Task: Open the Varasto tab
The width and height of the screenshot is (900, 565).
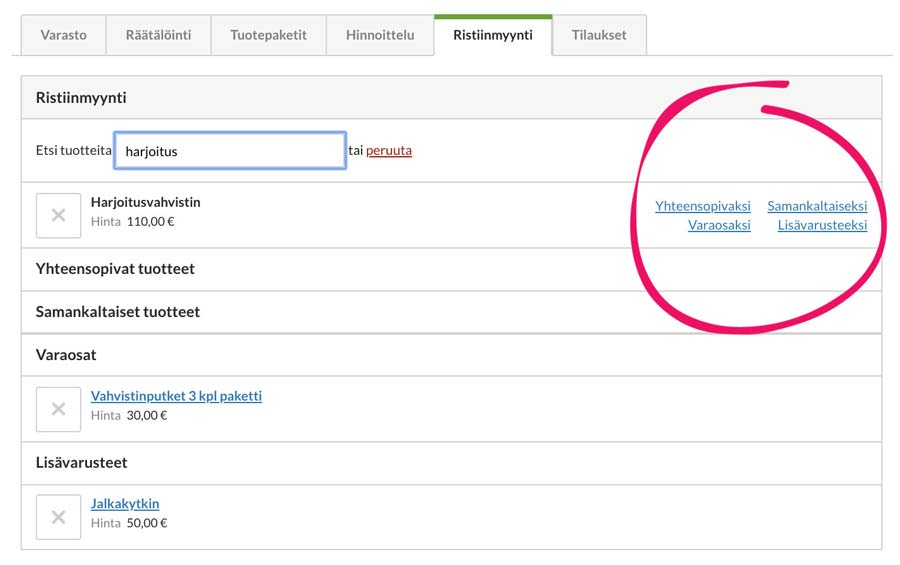Action: tap(64, 35)
